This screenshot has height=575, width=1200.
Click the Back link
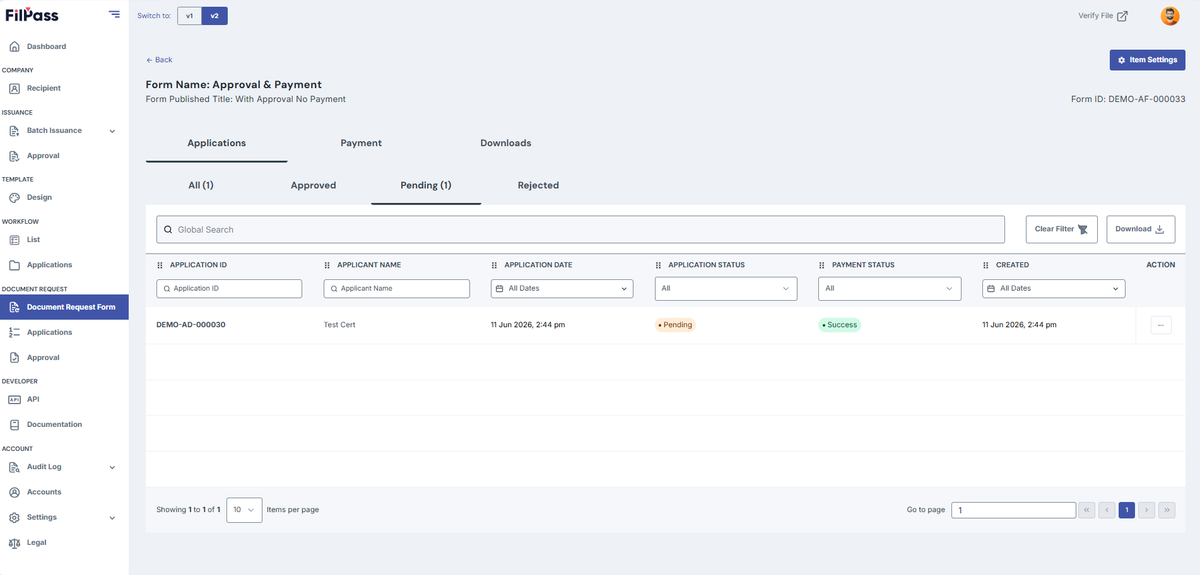pos(159,60)
